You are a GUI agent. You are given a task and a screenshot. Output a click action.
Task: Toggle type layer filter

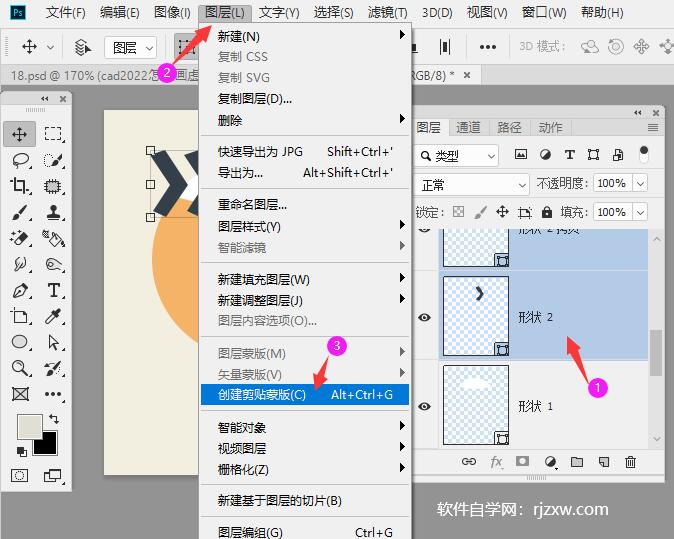570,155
